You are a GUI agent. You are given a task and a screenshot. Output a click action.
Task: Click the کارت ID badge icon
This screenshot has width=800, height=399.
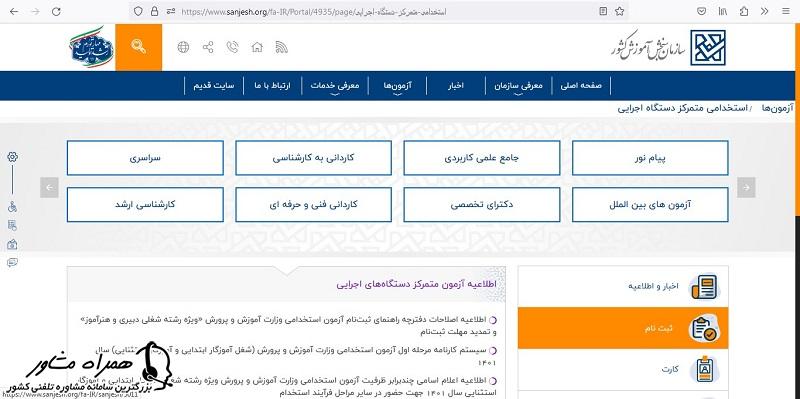[705, 369]
